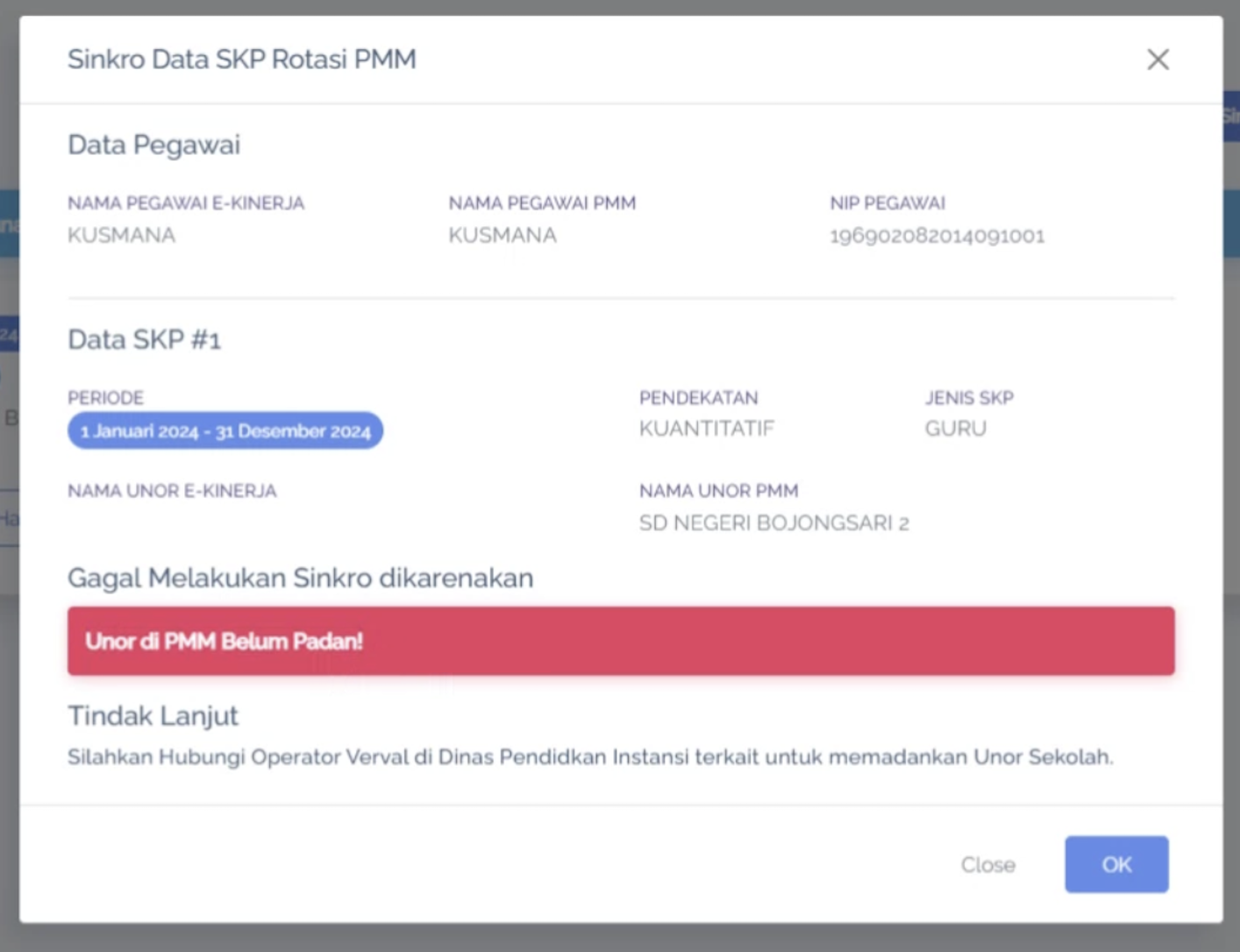The width and height of the screenshot is (1240, 952).
Task: Click the SD NEGERI BOJONGSARI 2 value
Action: tap(773, 523)
